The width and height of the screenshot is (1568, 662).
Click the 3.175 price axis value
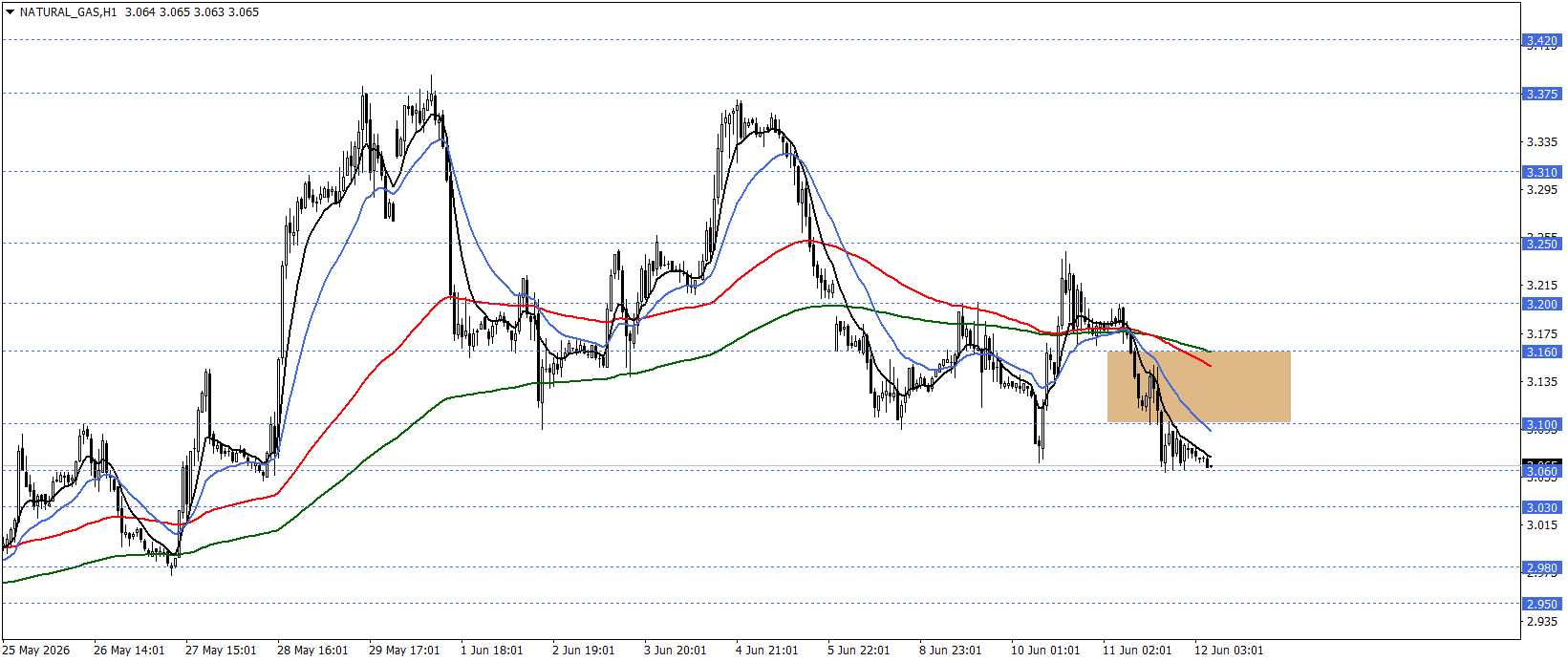(1541, 334)
